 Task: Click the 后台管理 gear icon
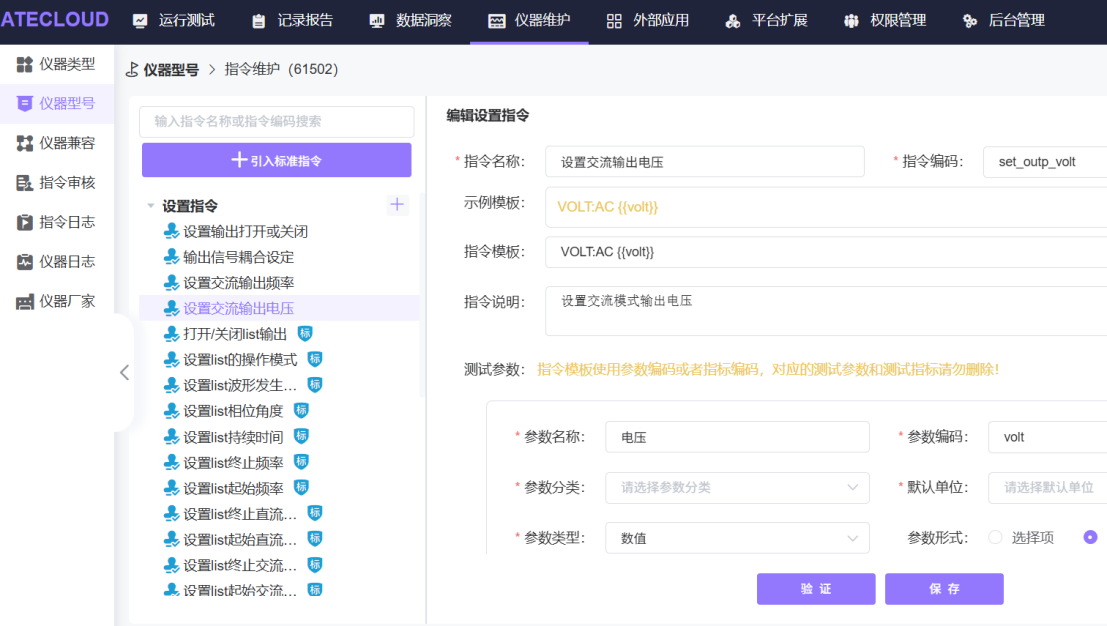point(970,21)
